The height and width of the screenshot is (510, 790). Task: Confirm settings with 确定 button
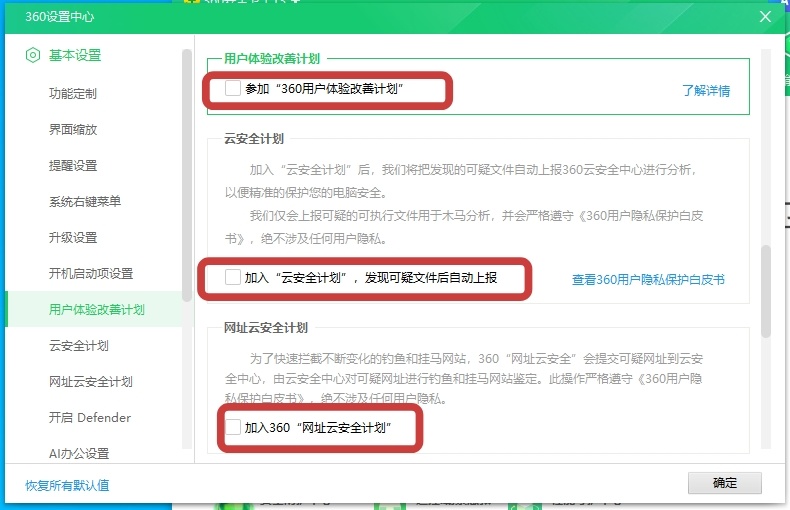pos(725,483)
